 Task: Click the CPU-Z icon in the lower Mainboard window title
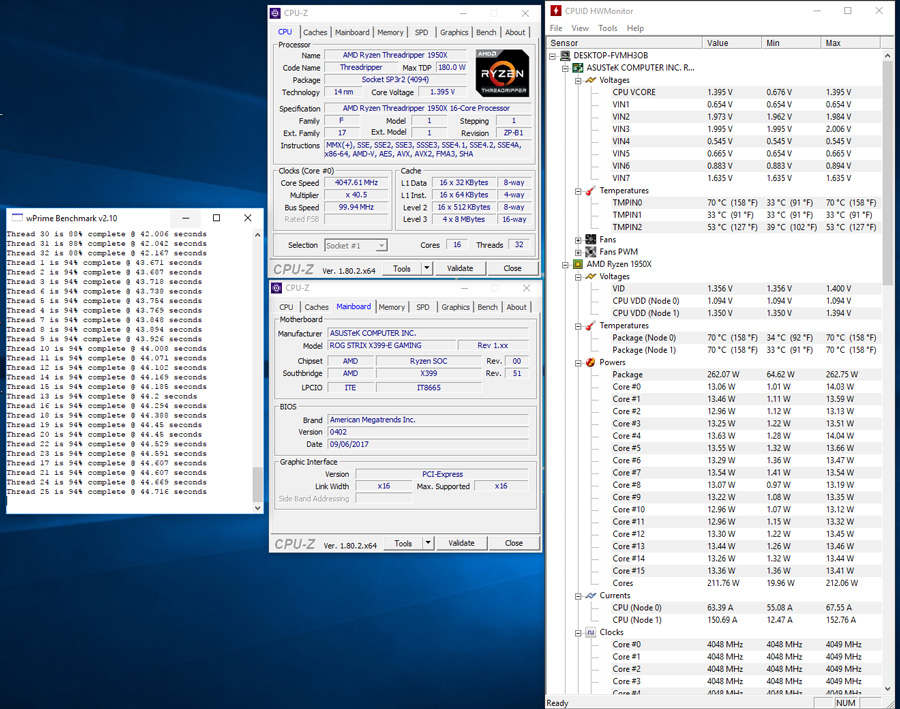tap(277, 288)
